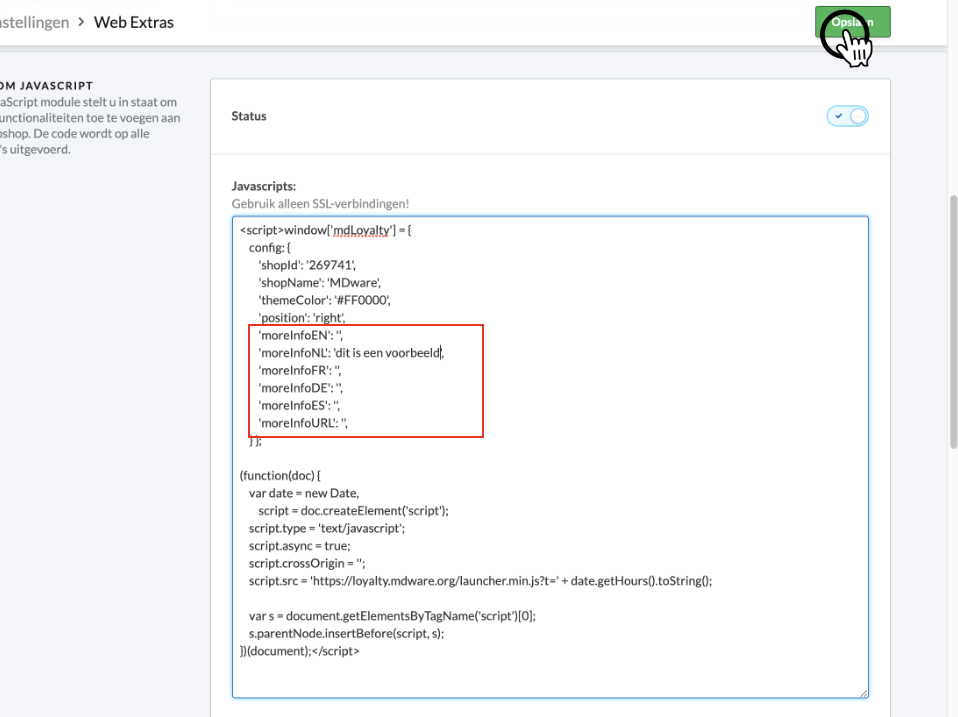Click the doc.createElement('script') line
The image size is (958, 717).
(353, 511)
